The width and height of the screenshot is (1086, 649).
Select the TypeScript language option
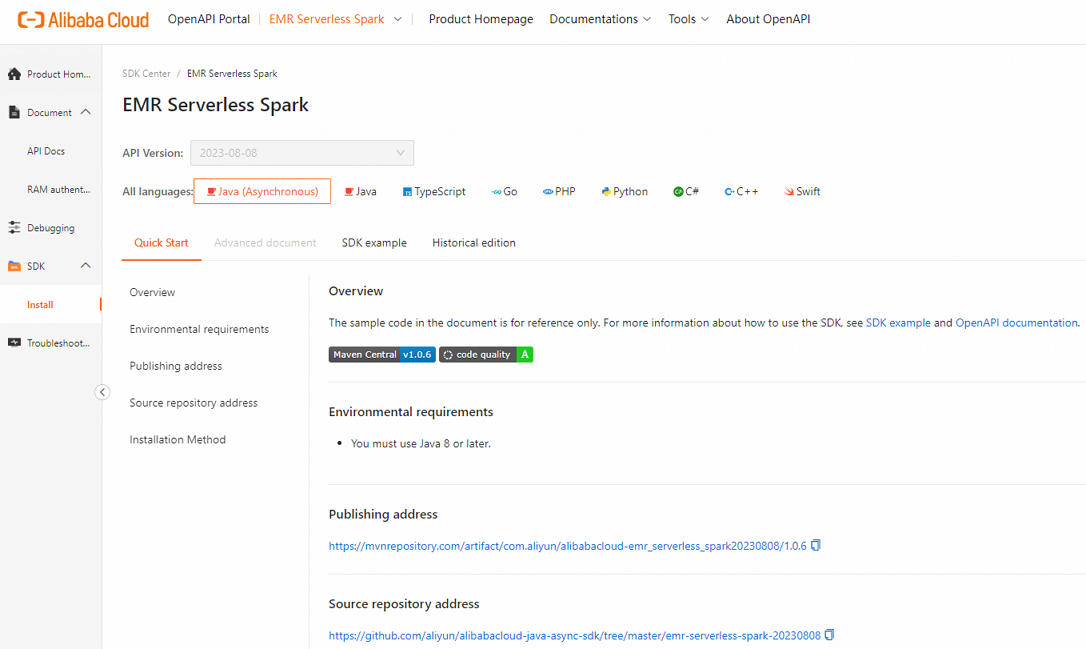coord(434,191)
